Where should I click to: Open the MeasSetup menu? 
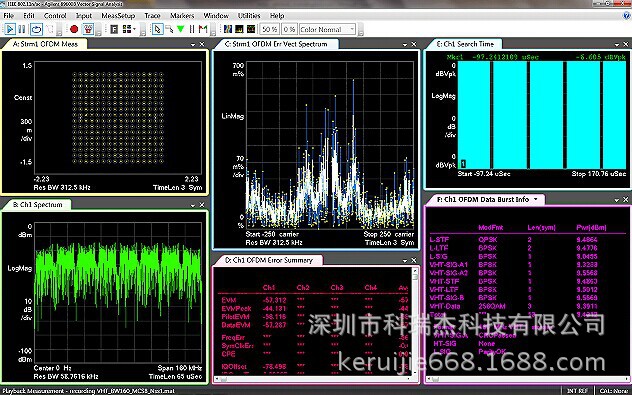[x=118, y=15]
